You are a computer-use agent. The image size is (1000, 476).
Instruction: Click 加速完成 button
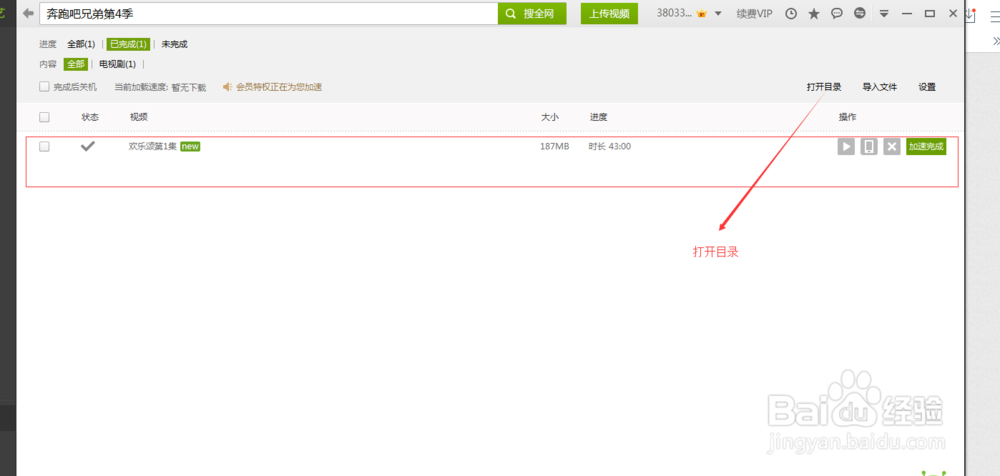click(926, 147)
